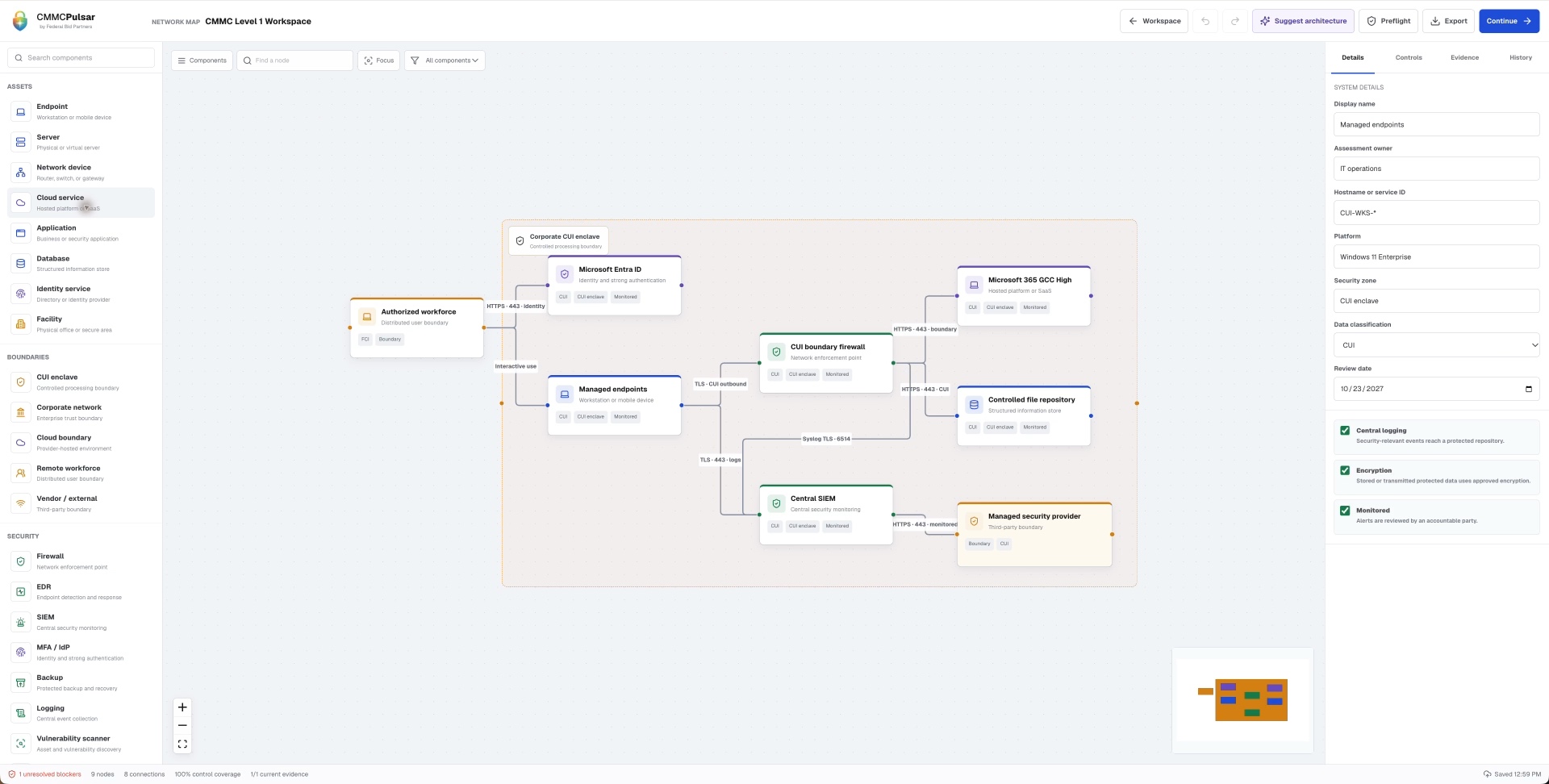Choose the Database asset icon
Image resolution: width=1549 pixels, height=784 pixels.
click(x=21, y=264)
